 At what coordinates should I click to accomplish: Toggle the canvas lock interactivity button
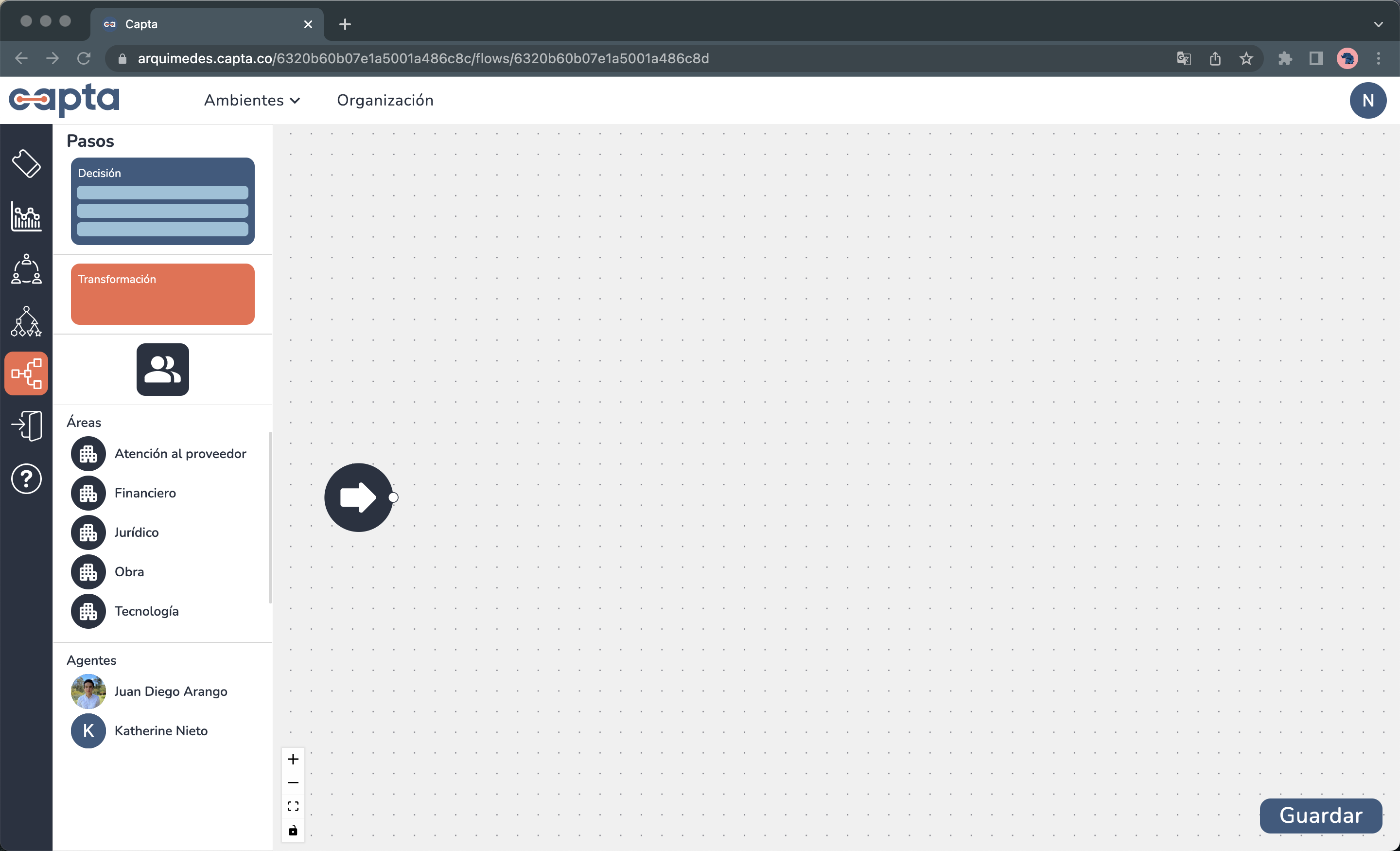click(293, 831)
